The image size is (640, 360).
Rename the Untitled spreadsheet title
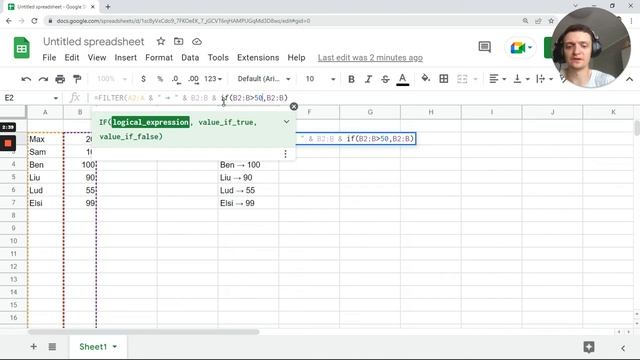tap(93, 41)
